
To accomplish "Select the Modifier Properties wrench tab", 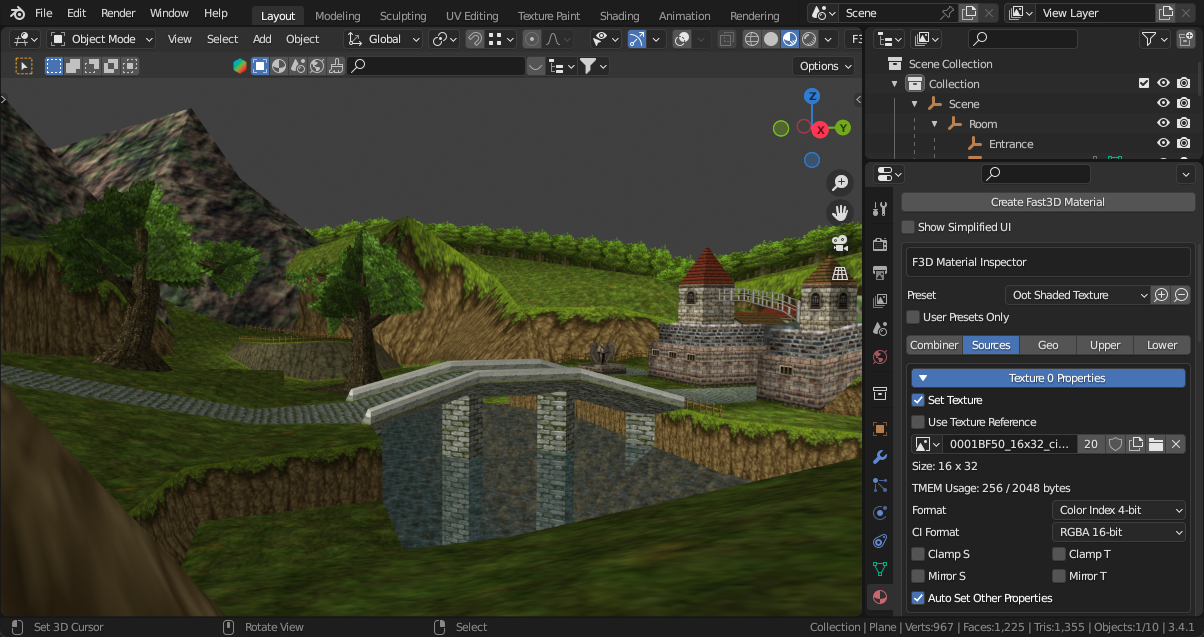I will [x=880, y=457].
